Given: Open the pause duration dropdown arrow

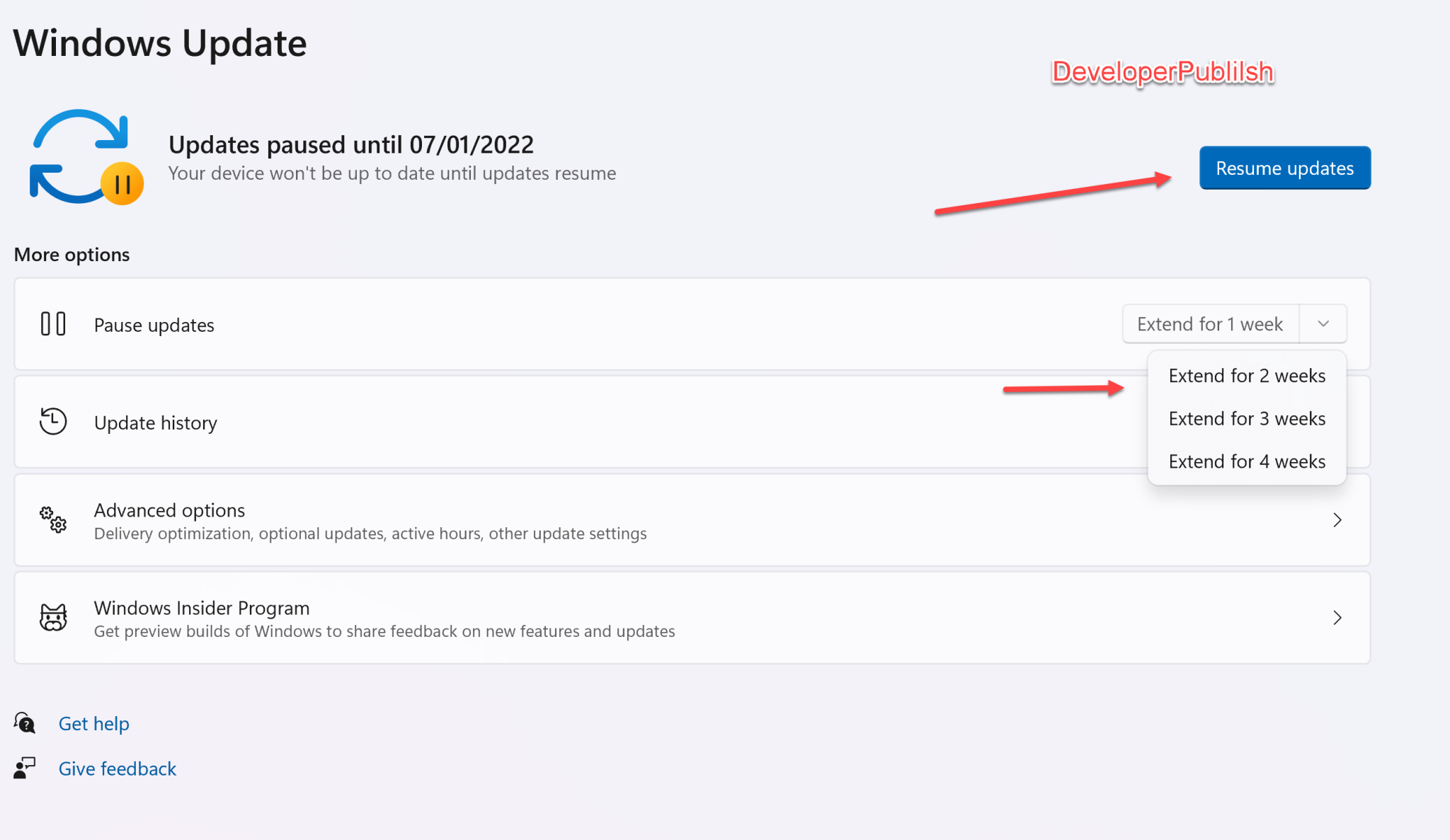Looking at the screenshot, I should (x=1323, y=324).
